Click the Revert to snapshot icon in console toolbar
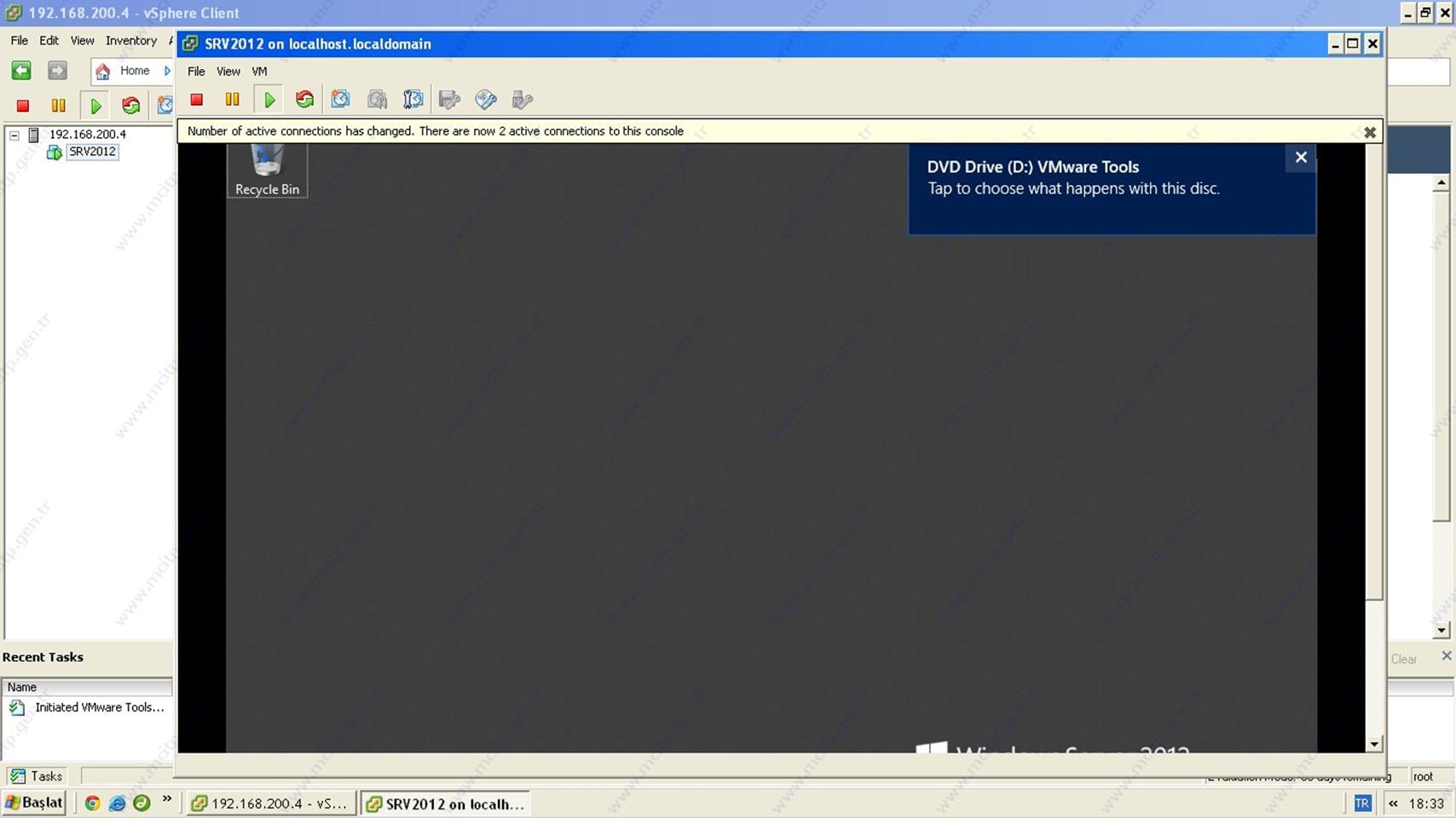 [x=377, y=100]
